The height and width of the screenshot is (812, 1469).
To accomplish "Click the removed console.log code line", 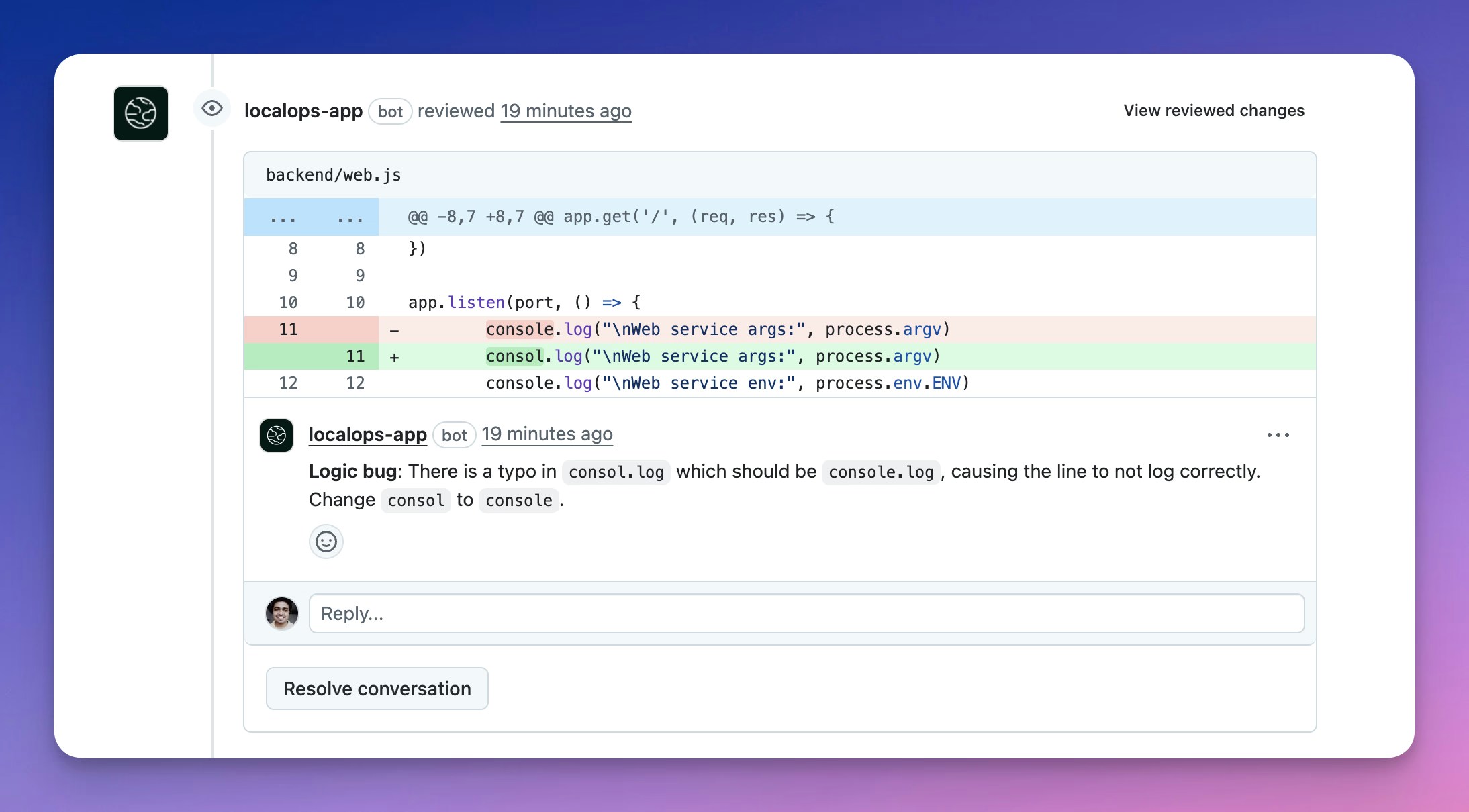I will pos(718,329).
